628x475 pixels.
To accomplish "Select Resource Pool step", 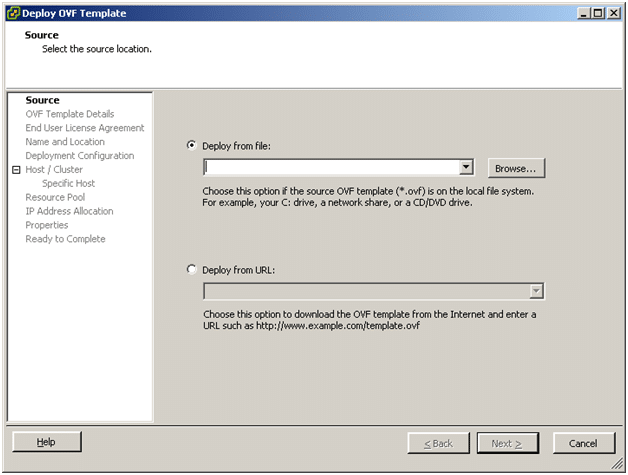I will pos(55,198).
